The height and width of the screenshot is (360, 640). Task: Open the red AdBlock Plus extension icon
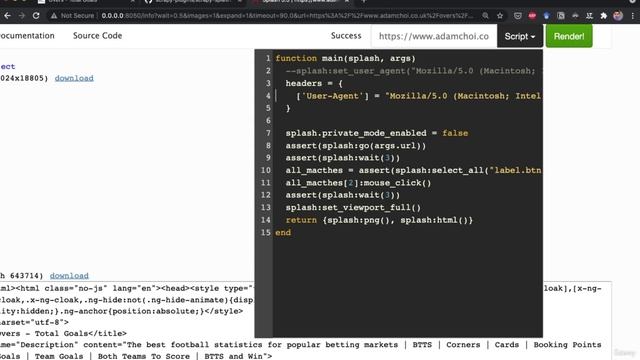pyautogui.click(x=532, y=16)
